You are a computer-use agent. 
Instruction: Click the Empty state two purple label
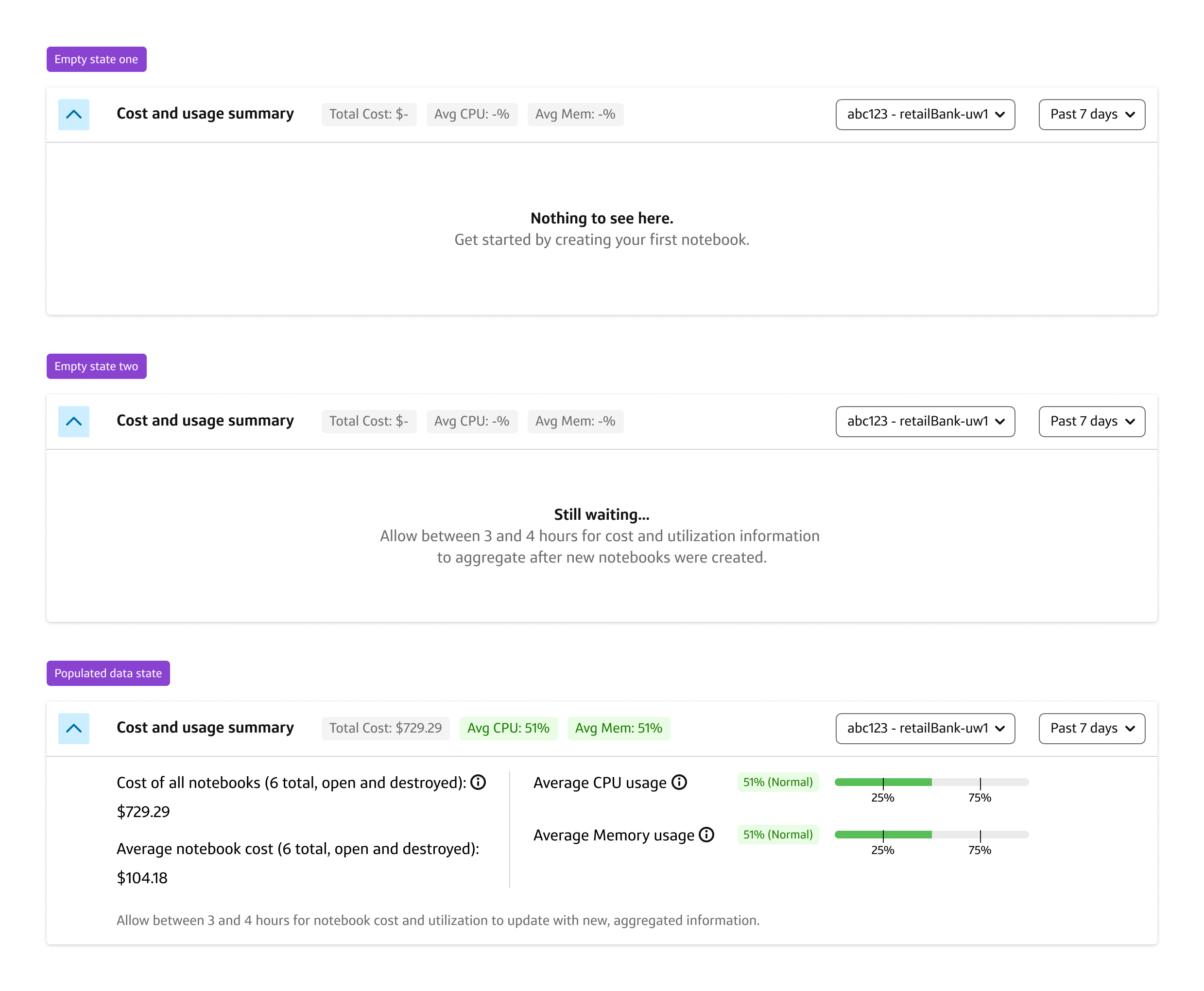coord(96,366)
